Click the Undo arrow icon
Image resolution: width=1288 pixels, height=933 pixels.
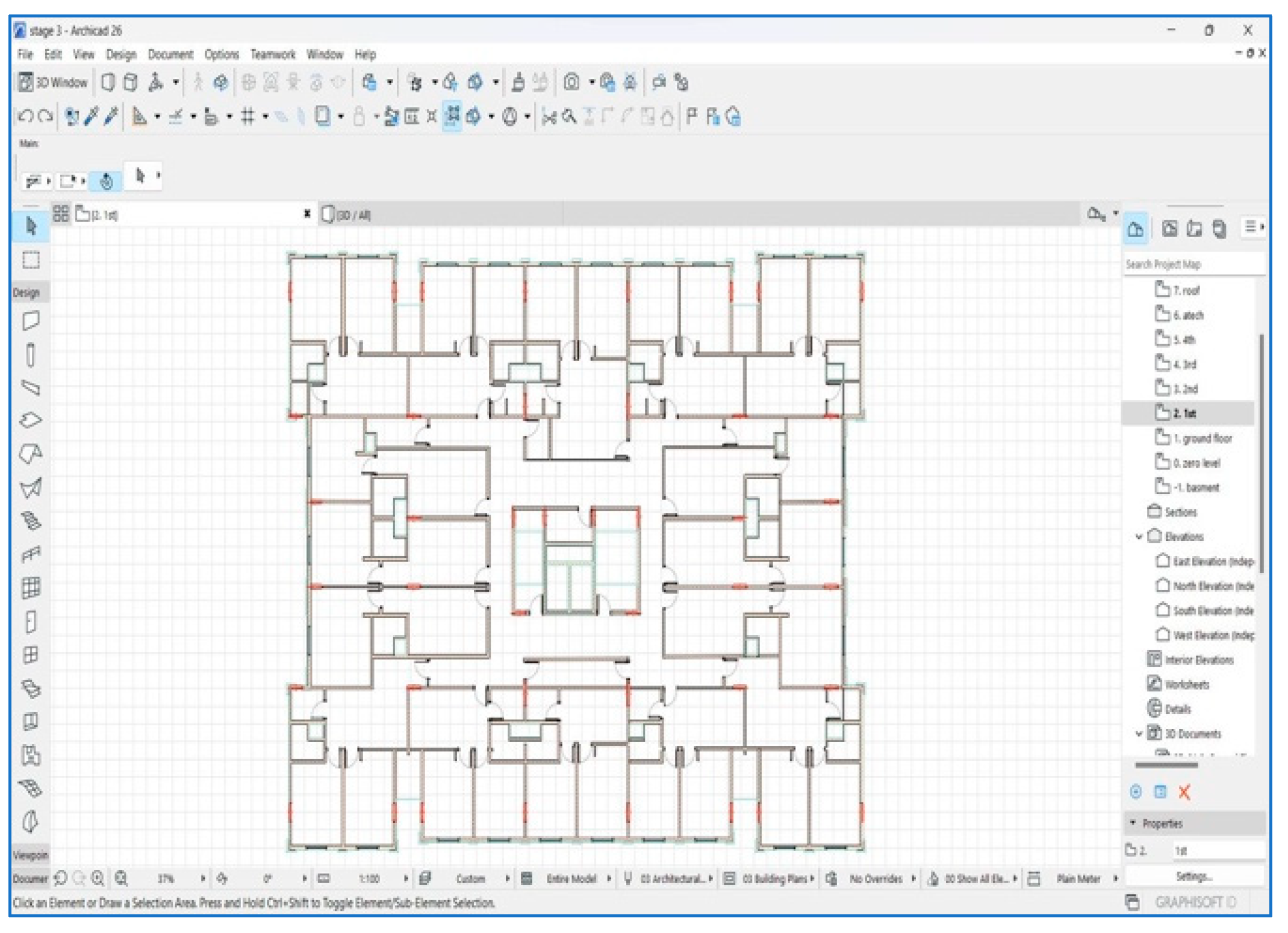tap(25, 117)
